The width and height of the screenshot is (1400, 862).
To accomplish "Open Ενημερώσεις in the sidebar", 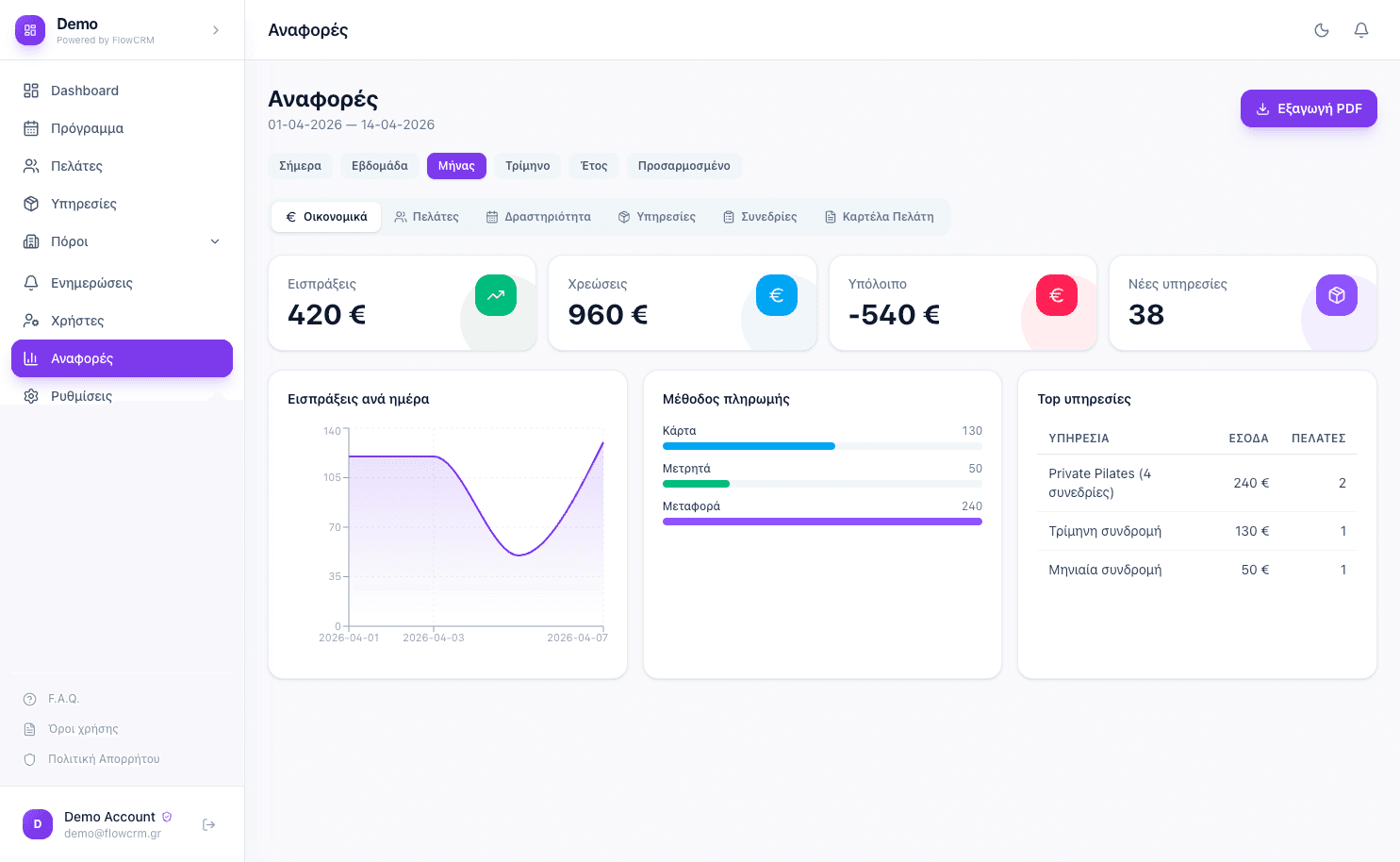I will (122, 283).
